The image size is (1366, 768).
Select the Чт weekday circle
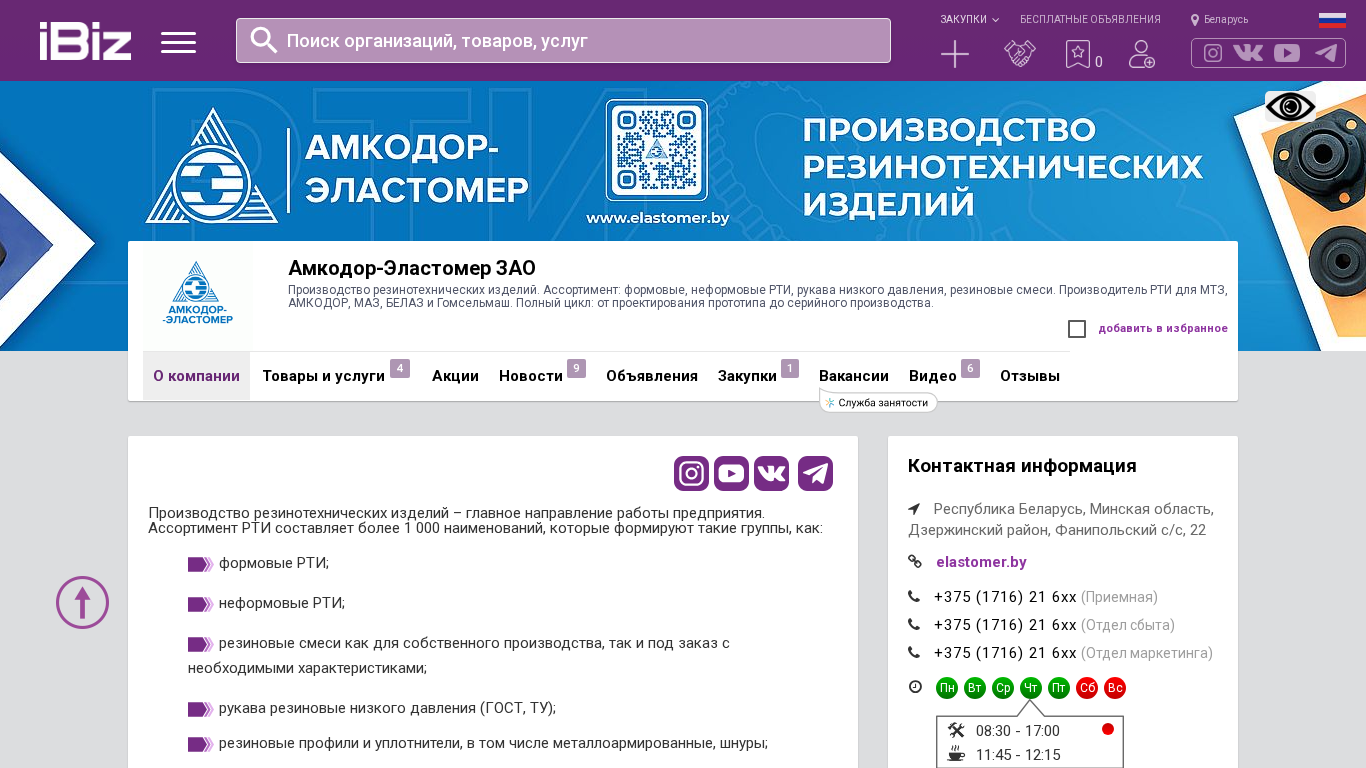coord(1031,688)
